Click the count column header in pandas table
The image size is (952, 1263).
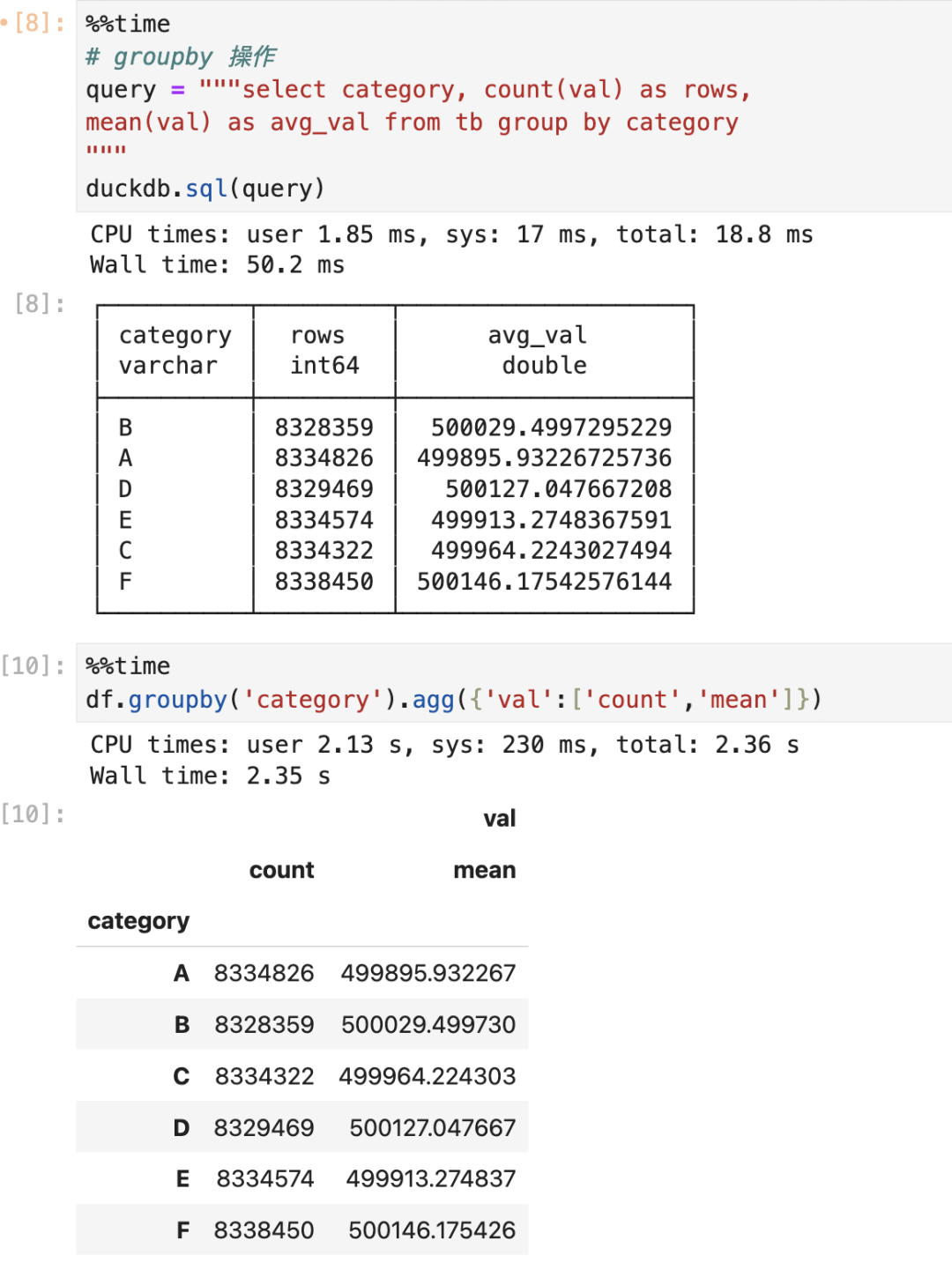pyautogui.click(x=281, y=871)
